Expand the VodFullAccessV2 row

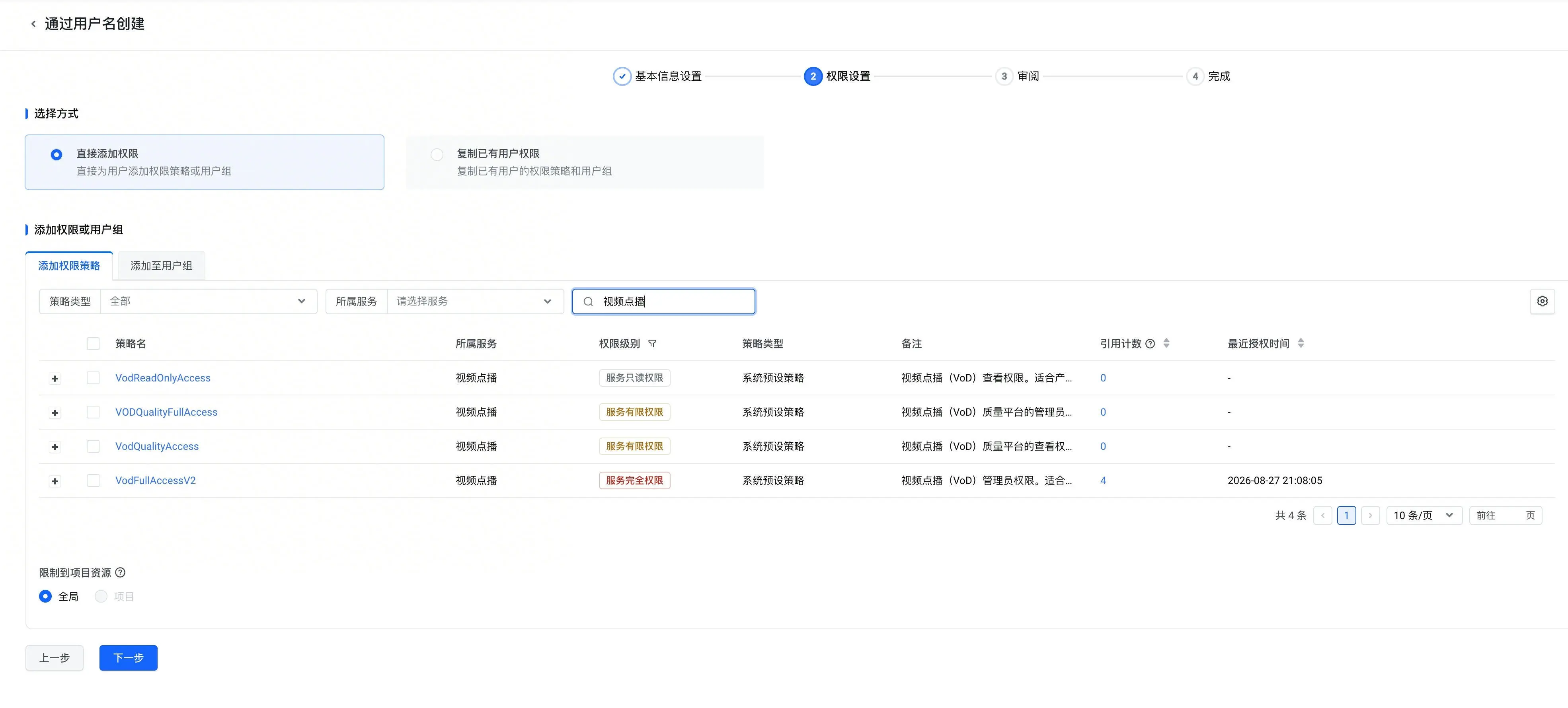(55, 481)
